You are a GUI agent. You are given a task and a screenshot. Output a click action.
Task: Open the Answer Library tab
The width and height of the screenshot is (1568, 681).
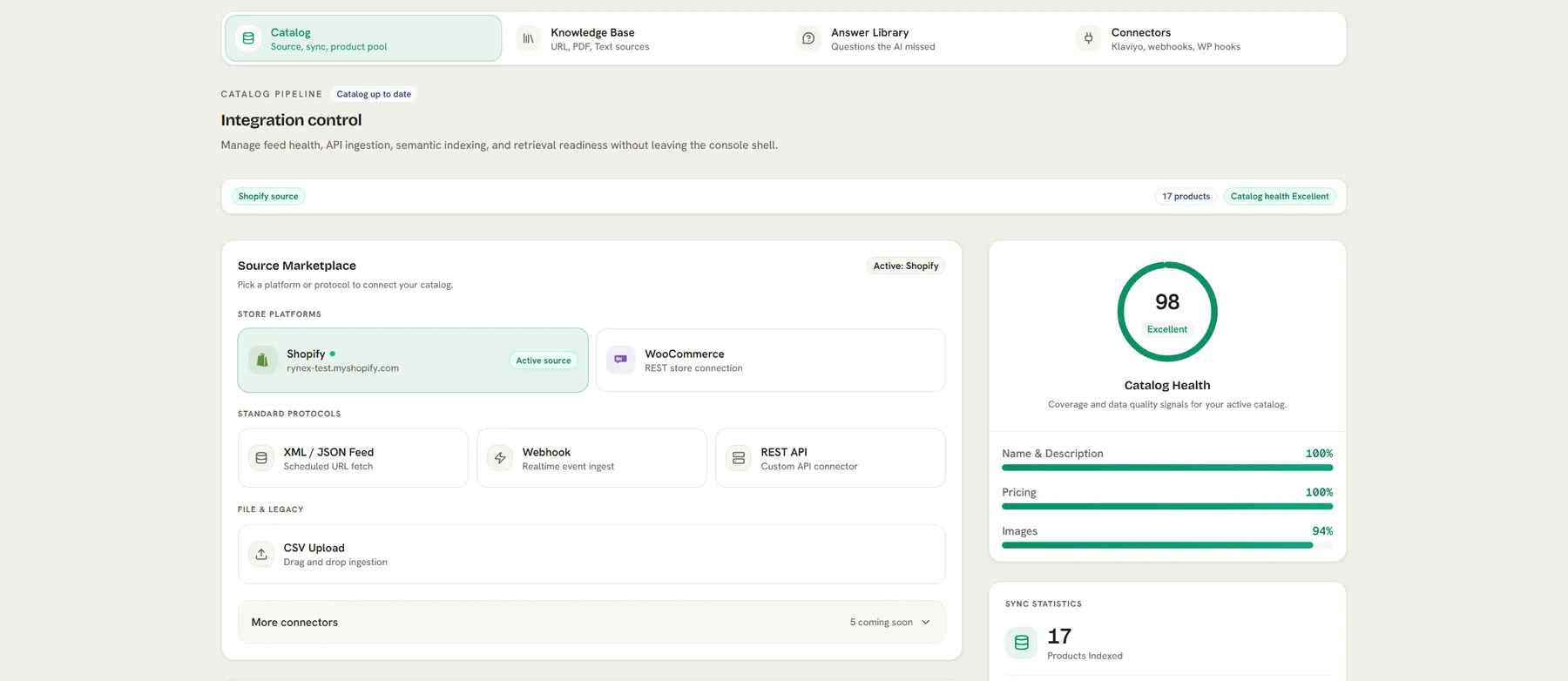click(x=923, y=38)
